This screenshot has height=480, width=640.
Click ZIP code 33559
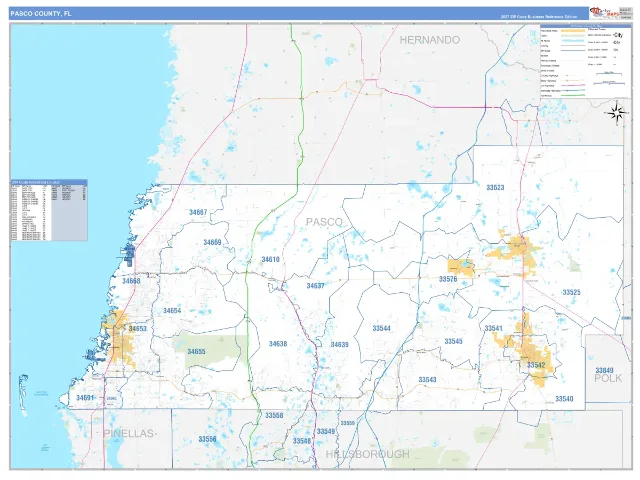click(x=347, y=423)
